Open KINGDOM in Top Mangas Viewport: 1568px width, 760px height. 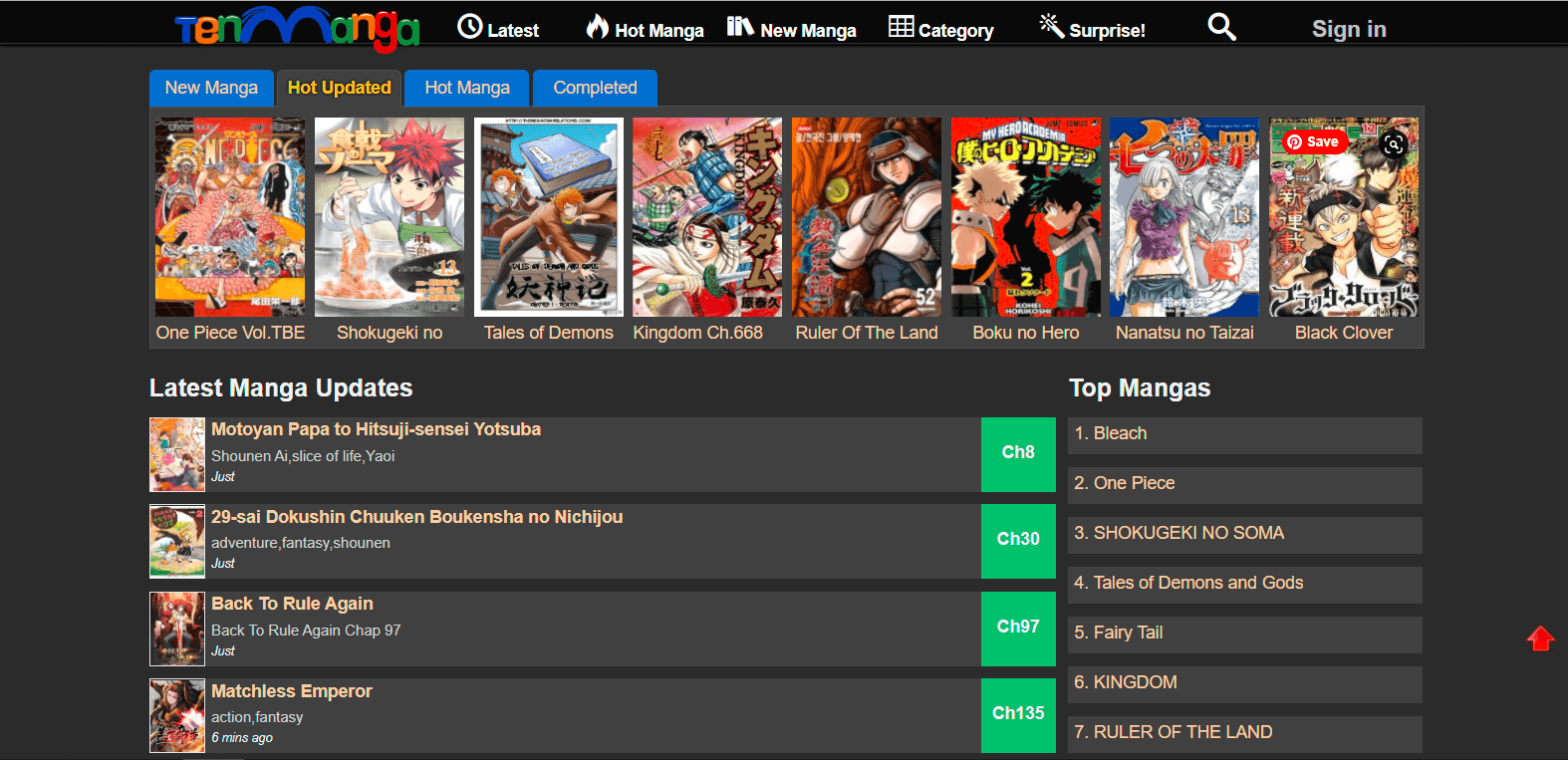1244,684
